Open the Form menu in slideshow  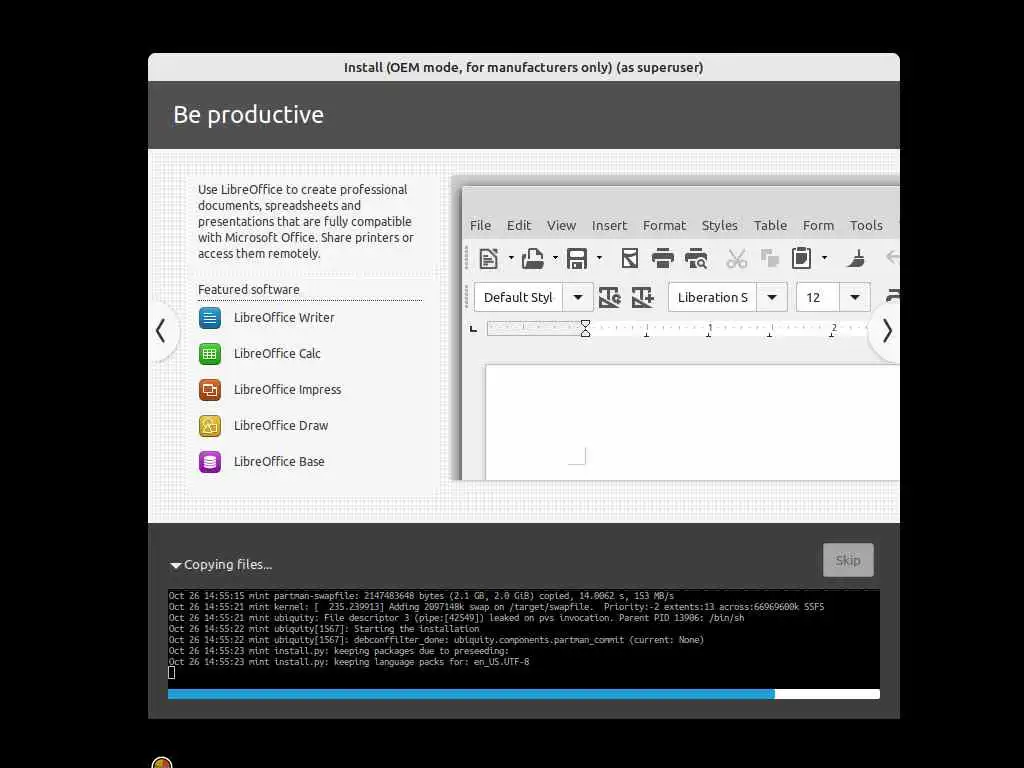[818, 225]
